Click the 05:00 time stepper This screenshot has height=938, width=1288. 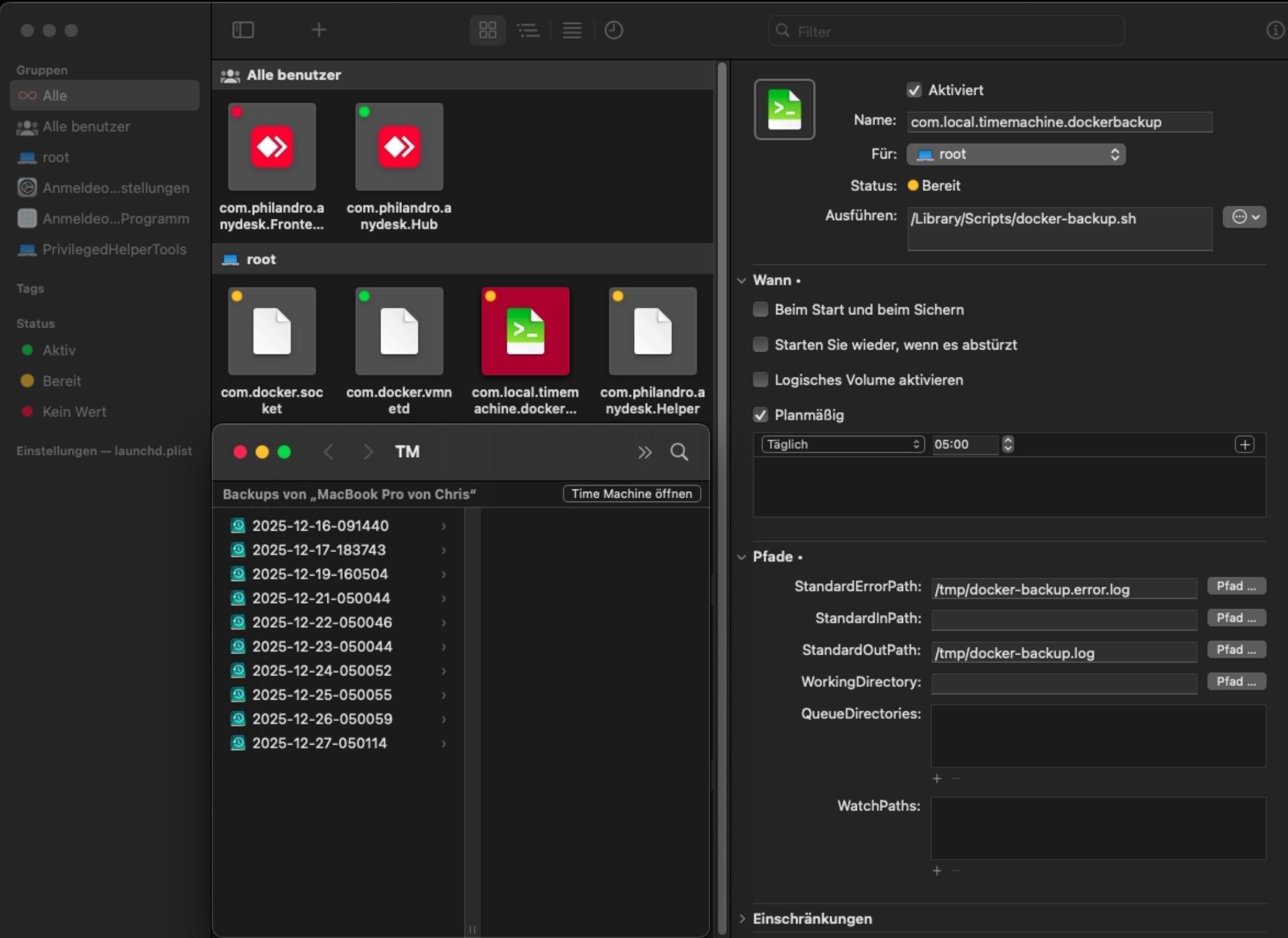(1008, 444)
